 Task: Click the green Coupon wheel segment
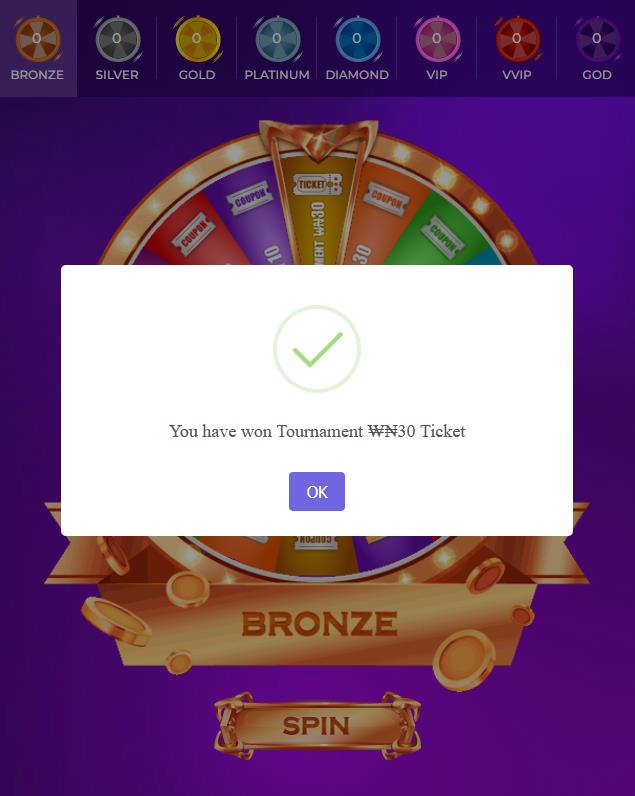coord(437,231)
